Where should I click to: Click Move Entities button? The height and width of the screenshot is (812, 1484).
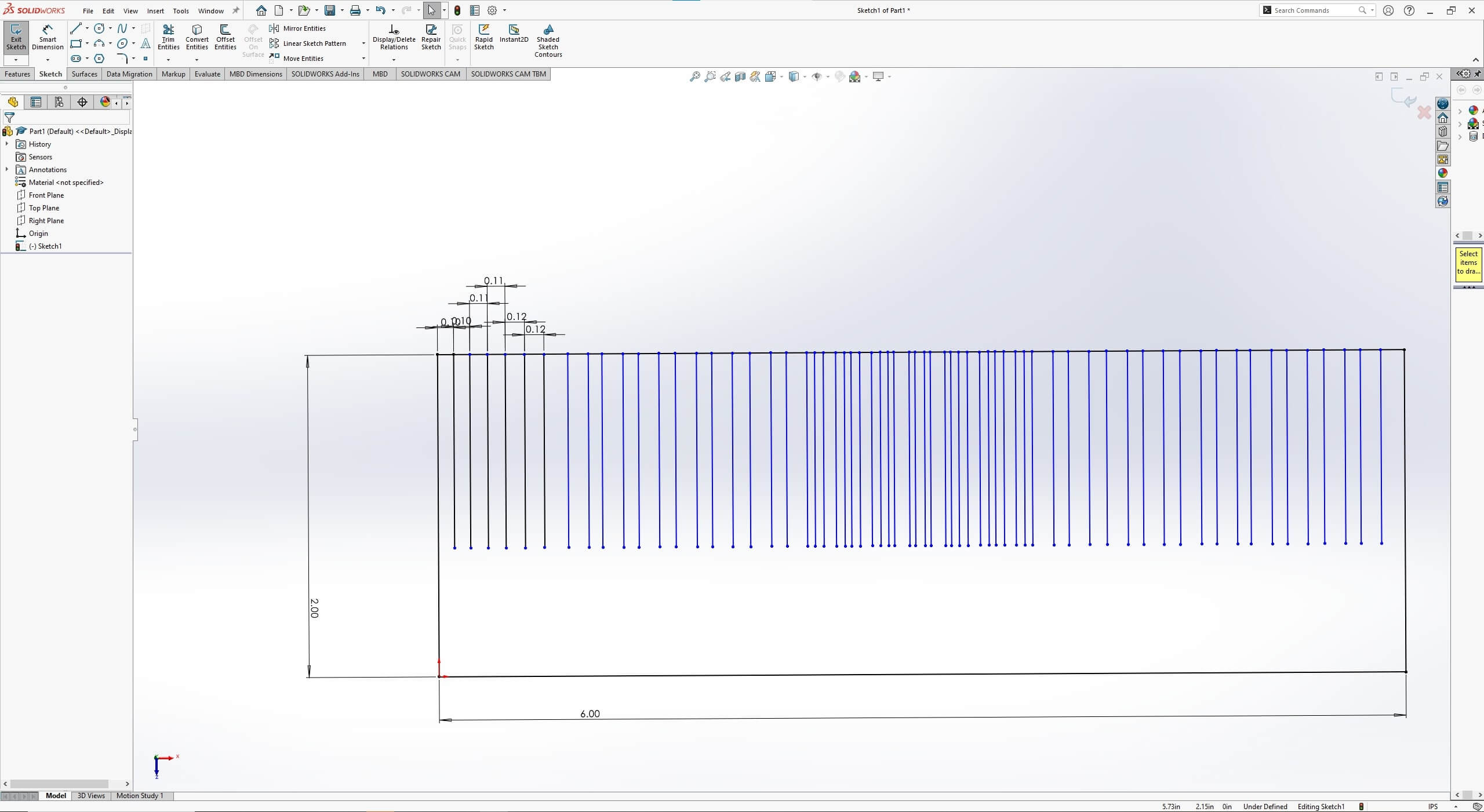tap(296, 59)
